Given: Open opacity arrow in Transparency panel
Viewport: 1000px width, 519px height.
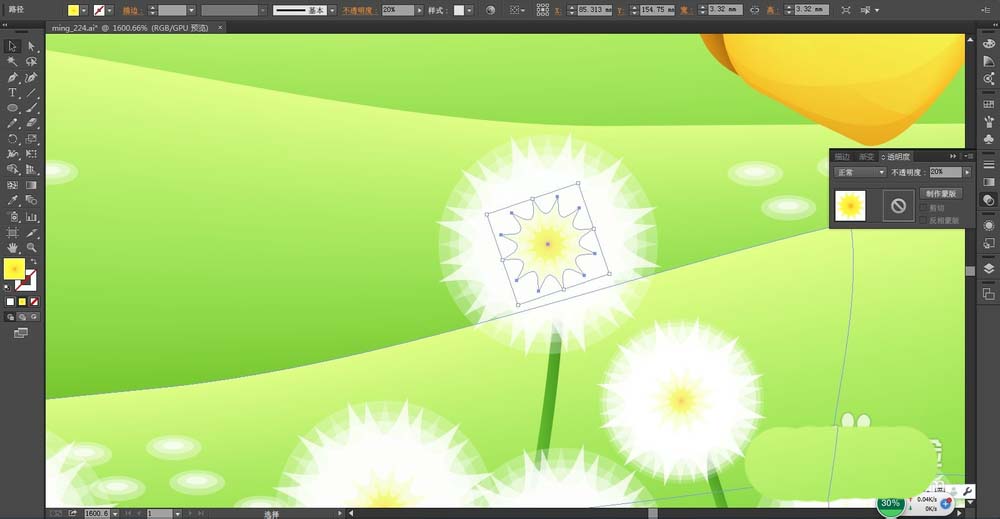Looking at the screenshot, I should pos(967,172).
